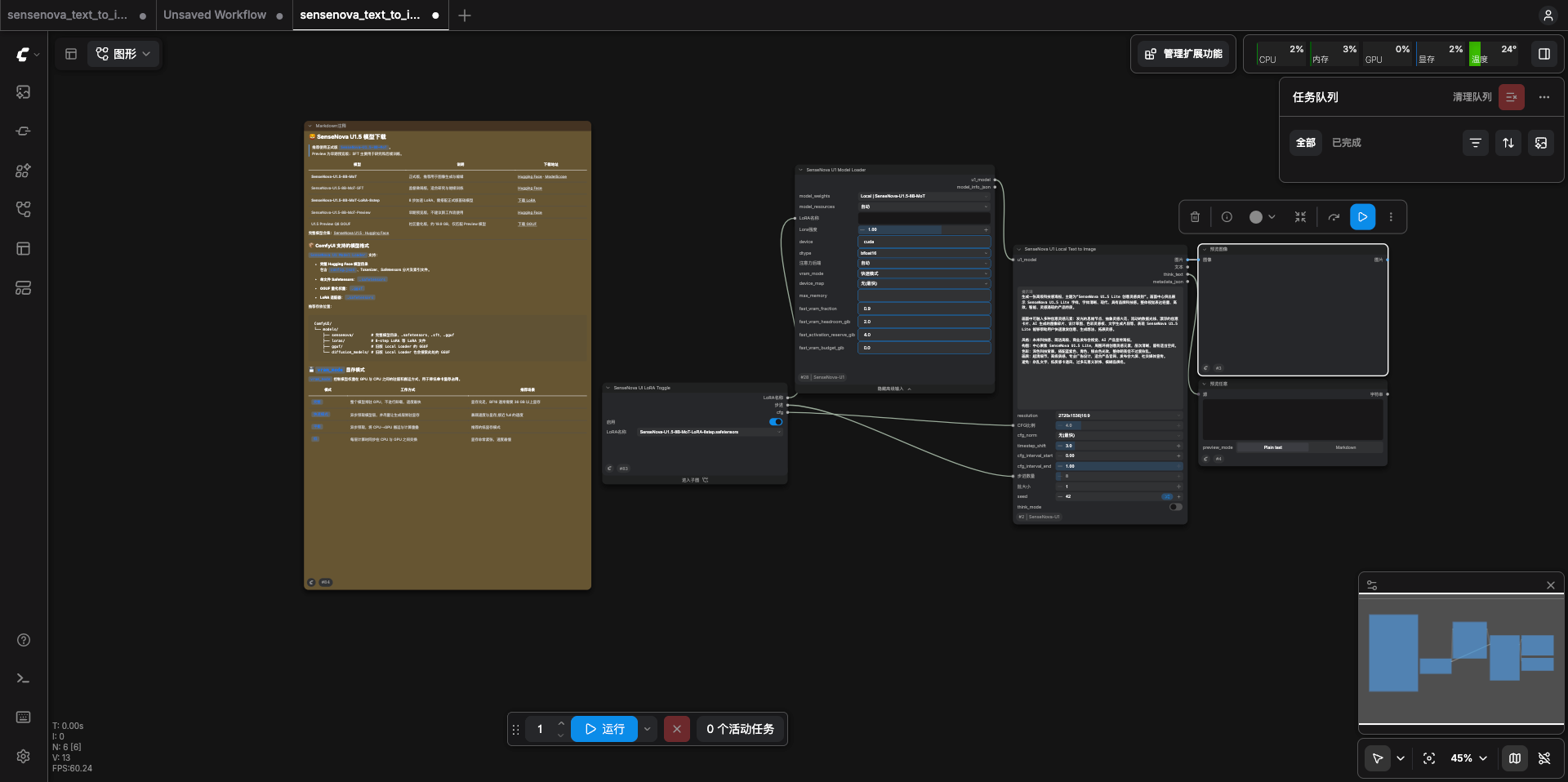
Task: Open the dtype dropdown
Action: (x=924, y=253)
